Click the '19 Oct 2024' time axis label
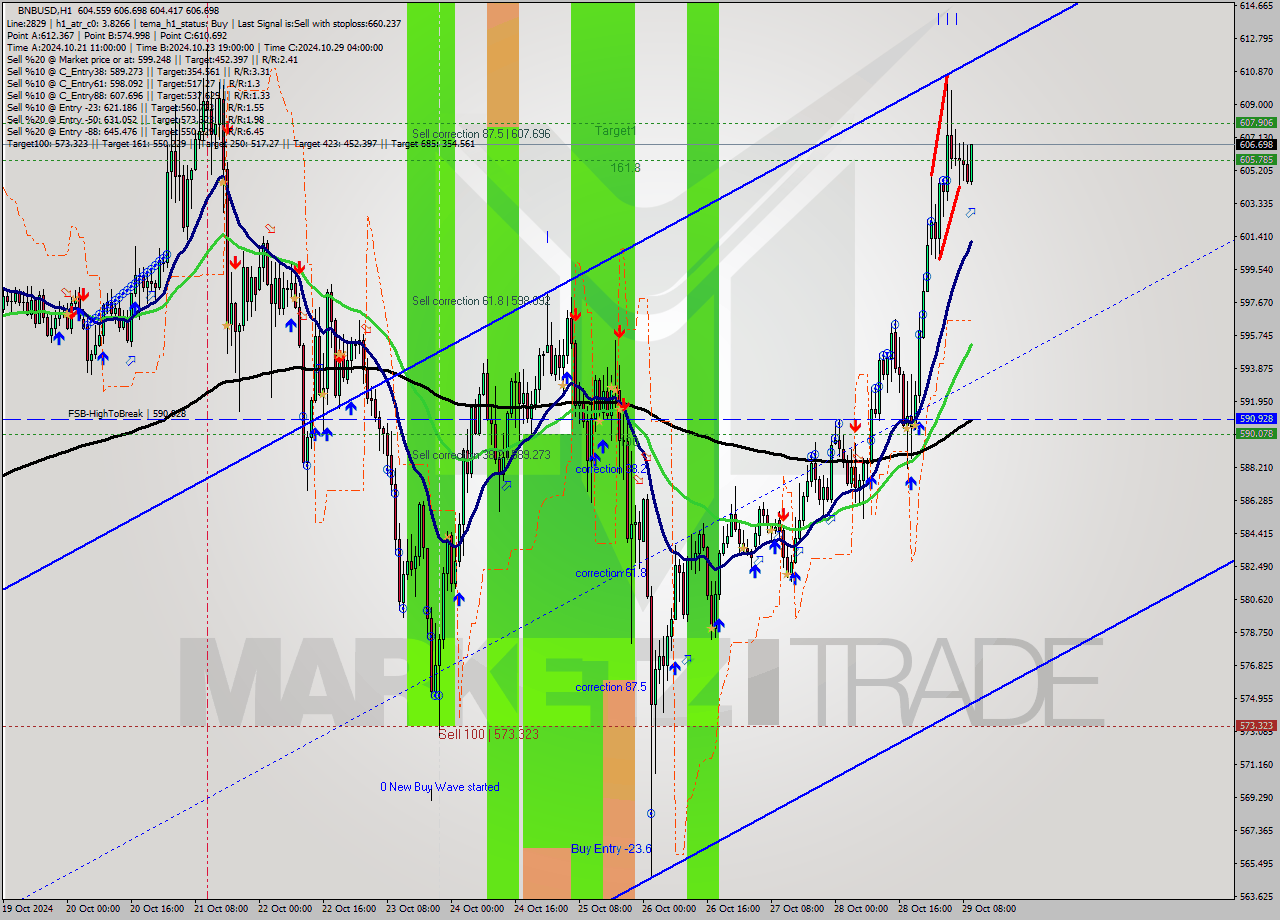Screen dimensions: 1280x920 [28, 909]
